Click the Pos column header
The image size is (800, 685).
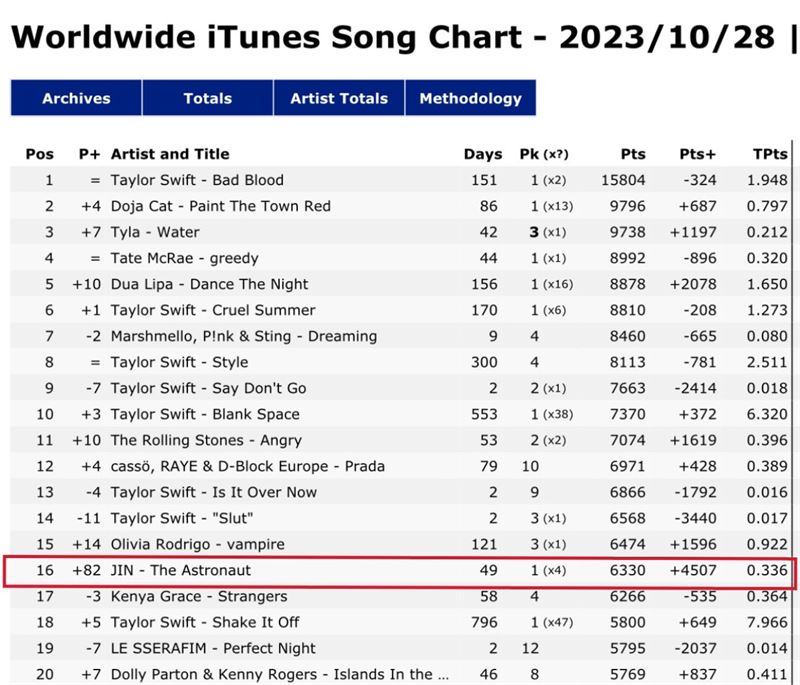pyautogui.click(x=40, y=154)
